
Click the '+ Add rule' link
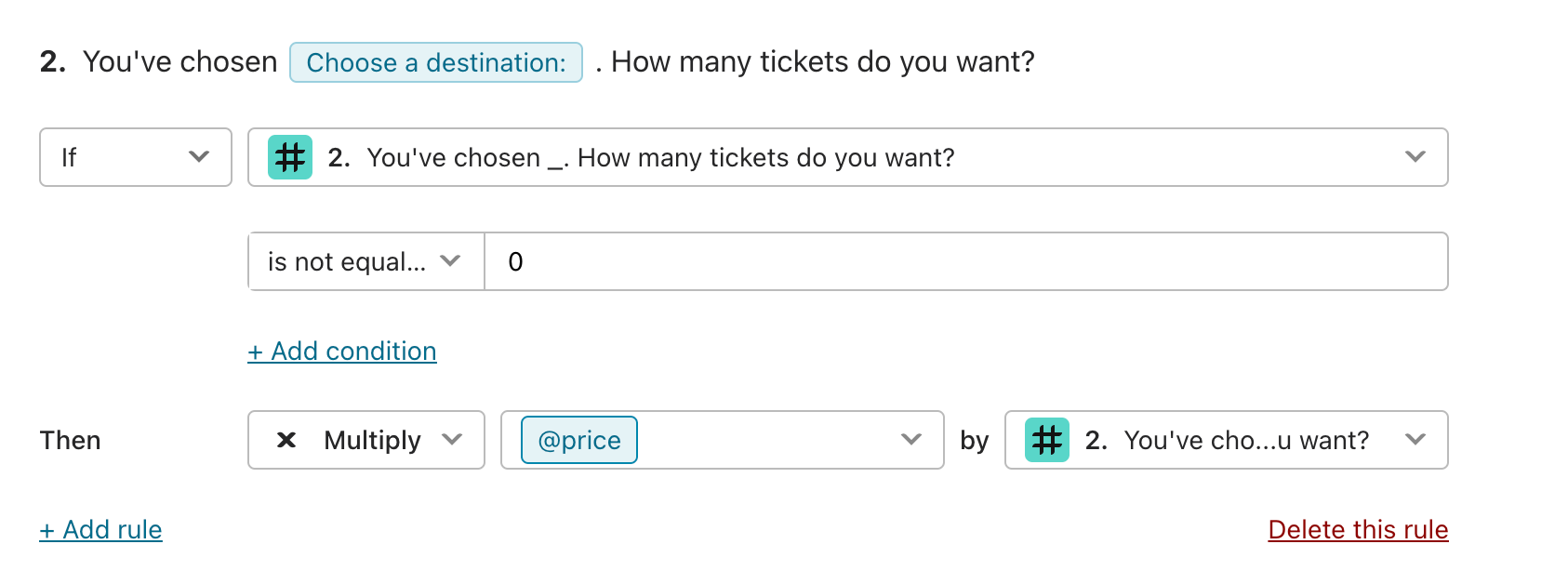[100, 530]
